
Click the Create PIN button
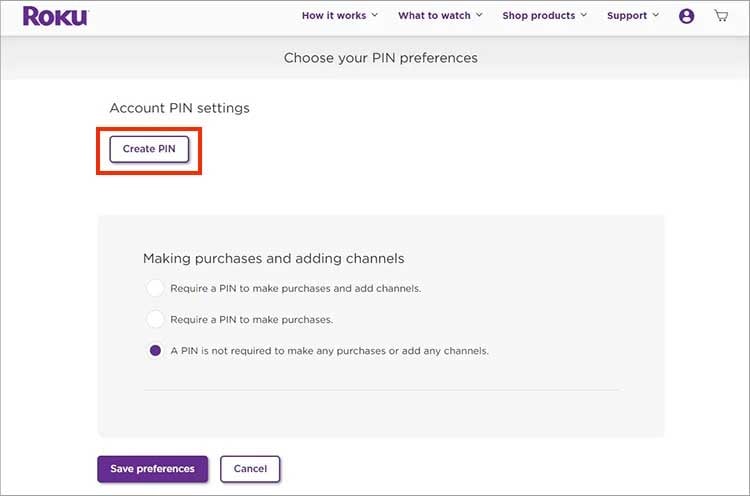click(x=149, y=149)
